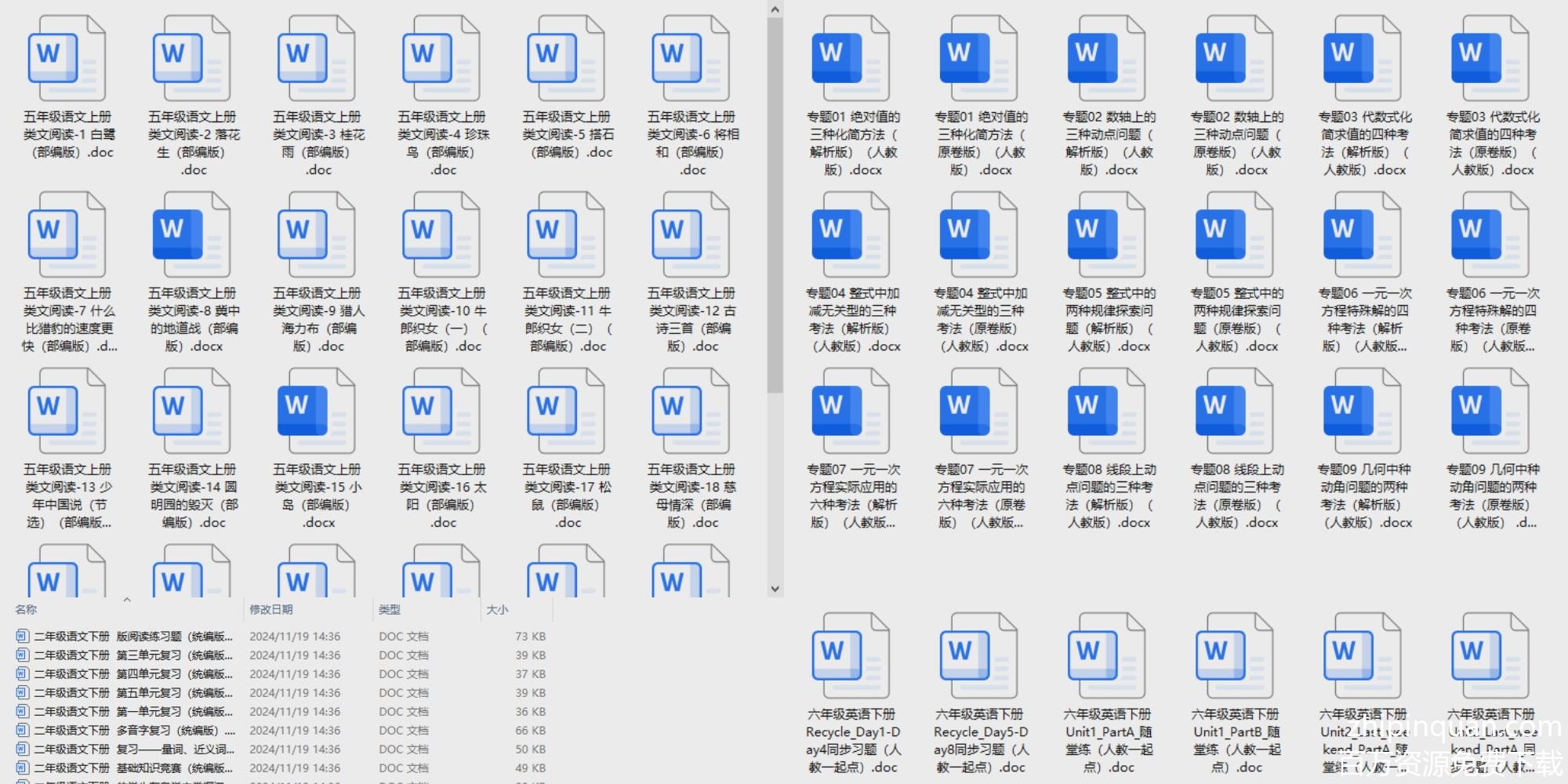Click the scrollbar down arrow in left pane

click(x=775, y=589)
